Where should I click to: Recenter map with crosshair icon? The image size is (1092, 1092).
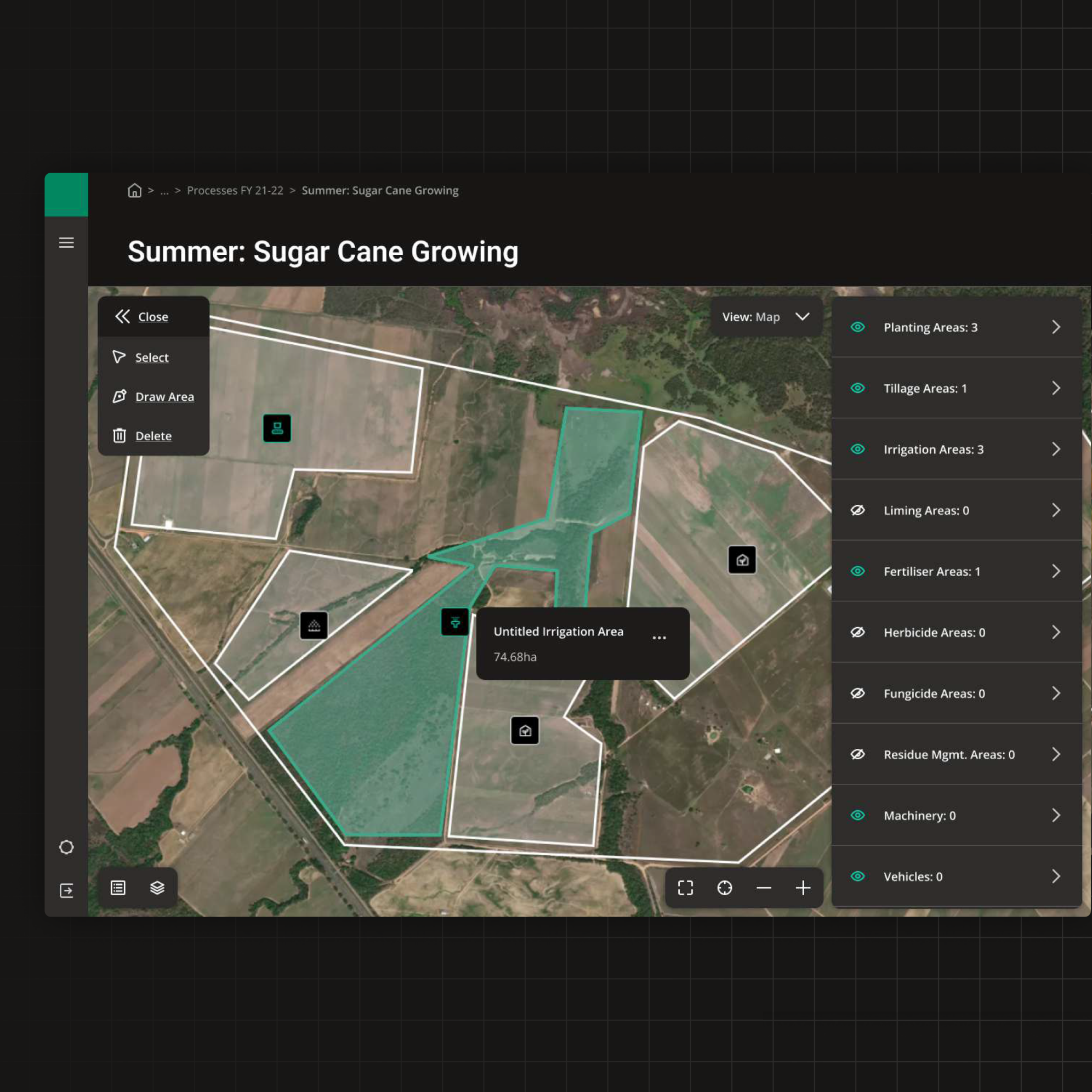725,888
